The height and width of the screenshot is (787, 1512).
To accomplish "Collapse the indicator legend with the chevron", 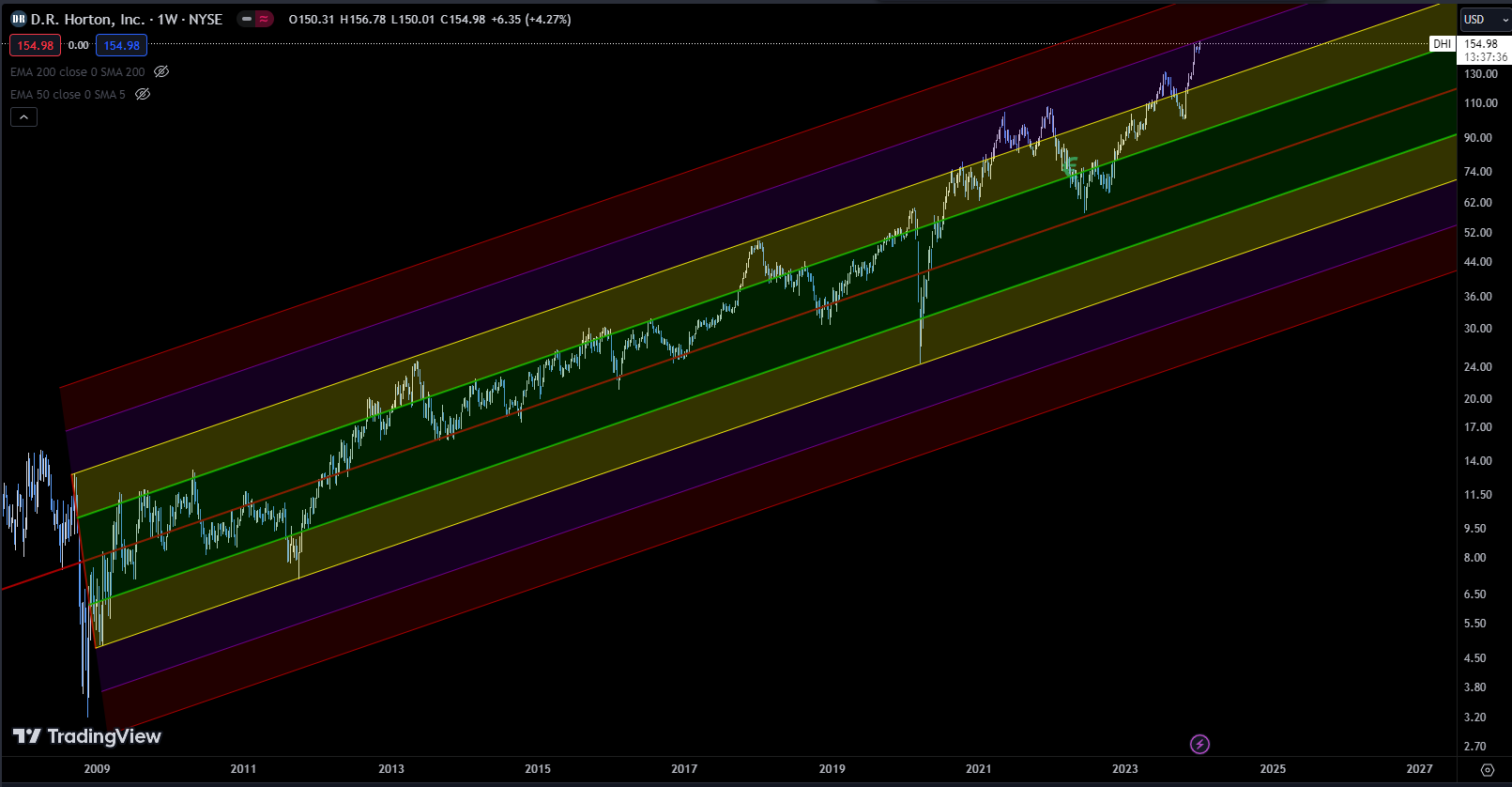I will coord(23,116).
